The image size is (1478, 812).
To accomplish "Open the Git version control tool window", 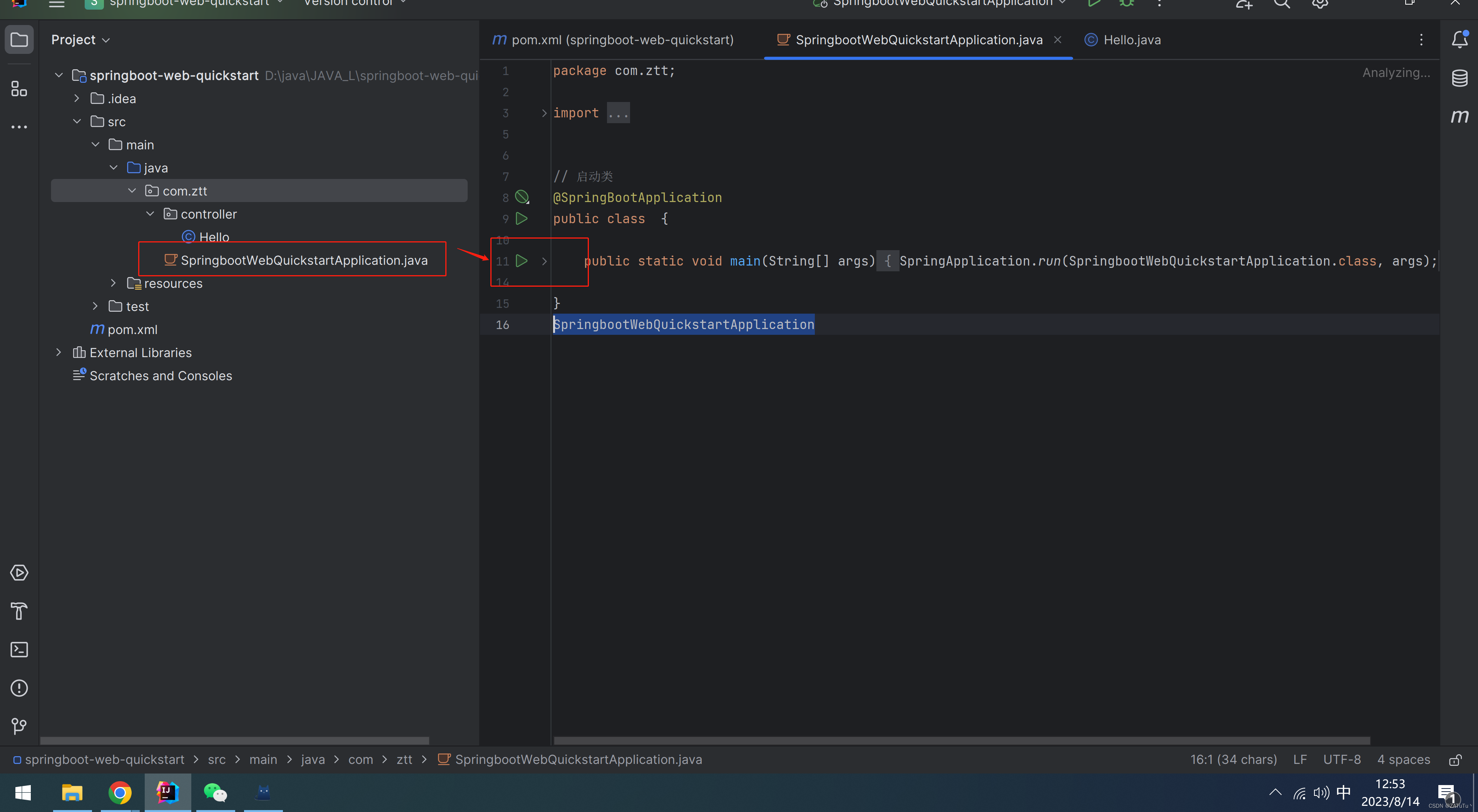I will (19, 727).
